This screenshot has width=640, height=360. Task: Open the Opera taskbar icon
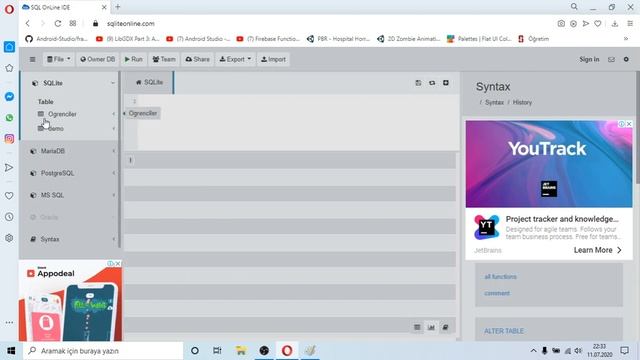pyautogui.click(x=287, y=351)
